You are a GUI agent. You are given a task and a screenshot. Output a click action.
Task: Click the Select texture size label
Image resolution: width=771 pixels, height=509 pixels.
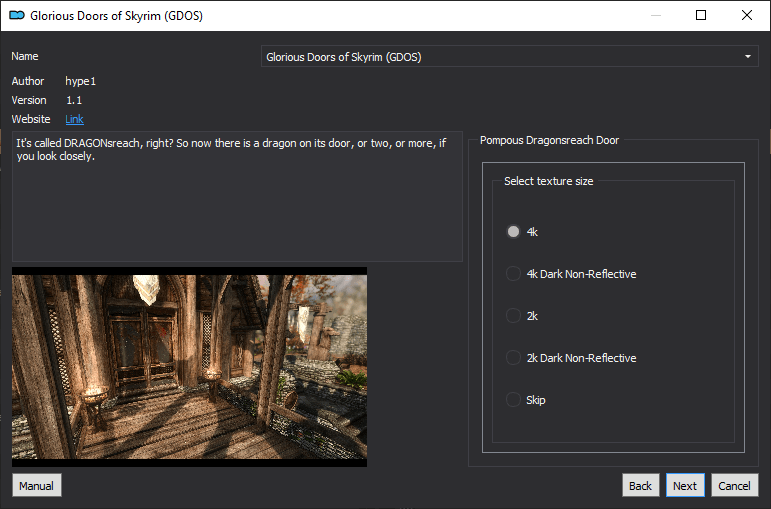pyautogui.click(x=548, y=181)
